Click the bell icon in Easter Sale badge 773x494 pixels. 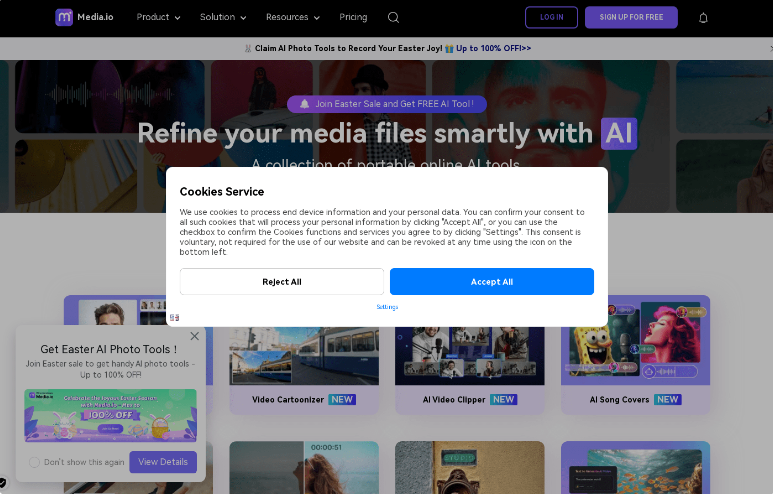[x=304, y=103]
